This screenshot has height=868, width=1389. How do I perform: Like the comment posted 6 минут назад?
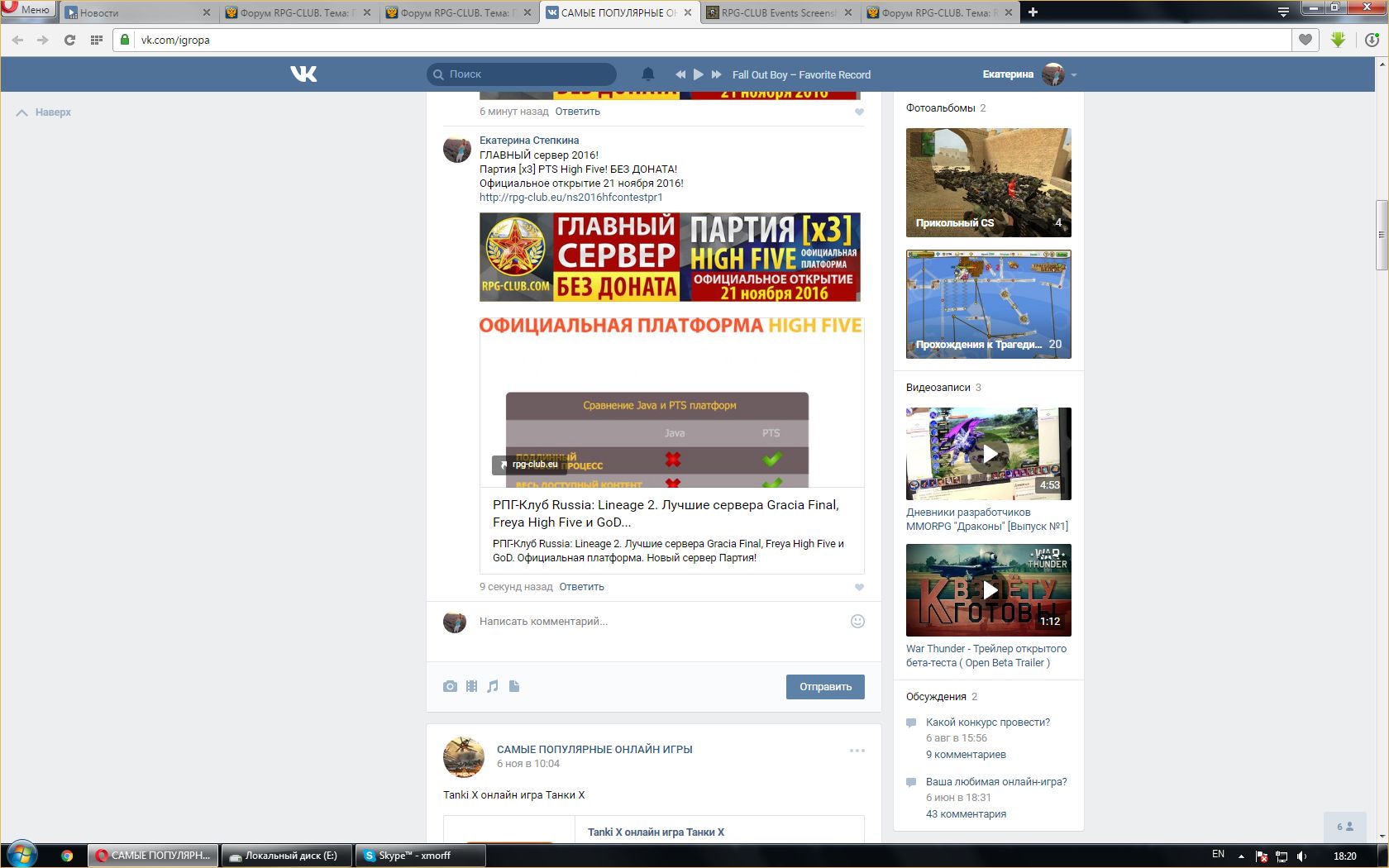click(859, 112)
